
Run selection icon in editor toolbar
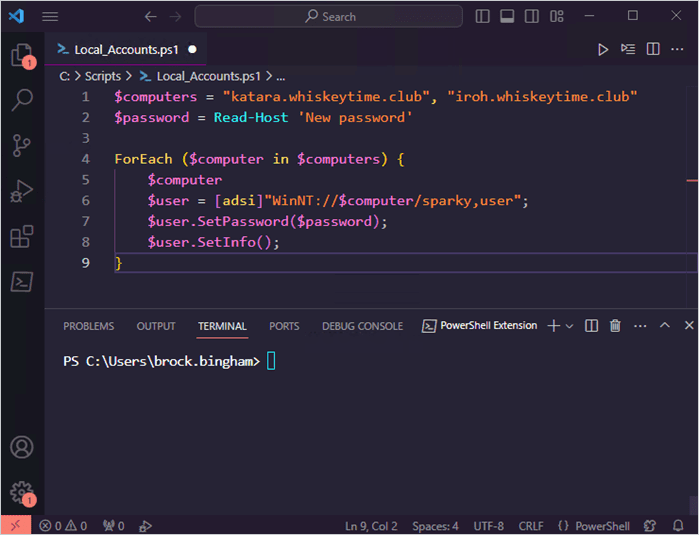[628, 49]
